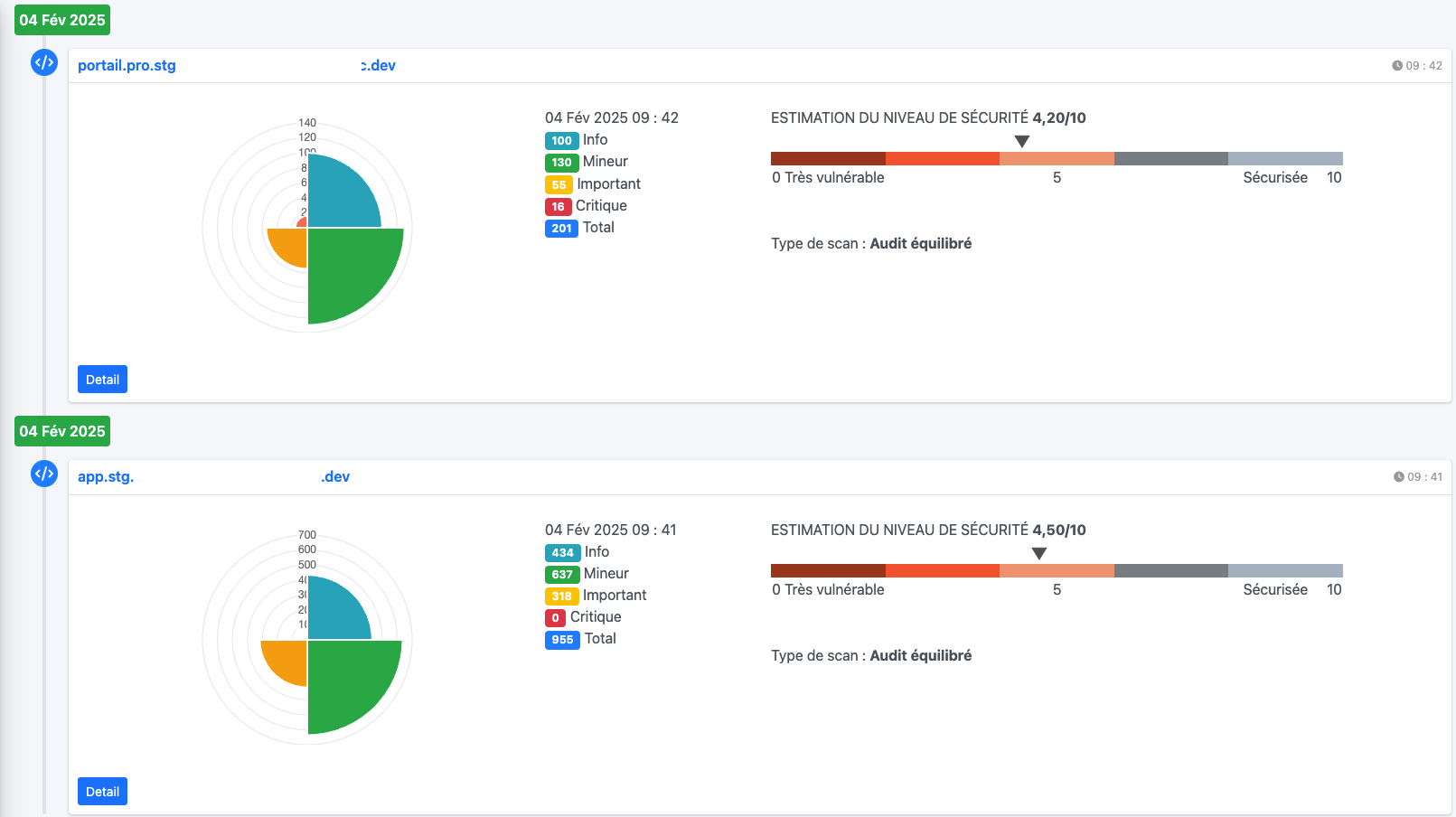Click the code icon beside portail.pro.stg

(44, 62)
